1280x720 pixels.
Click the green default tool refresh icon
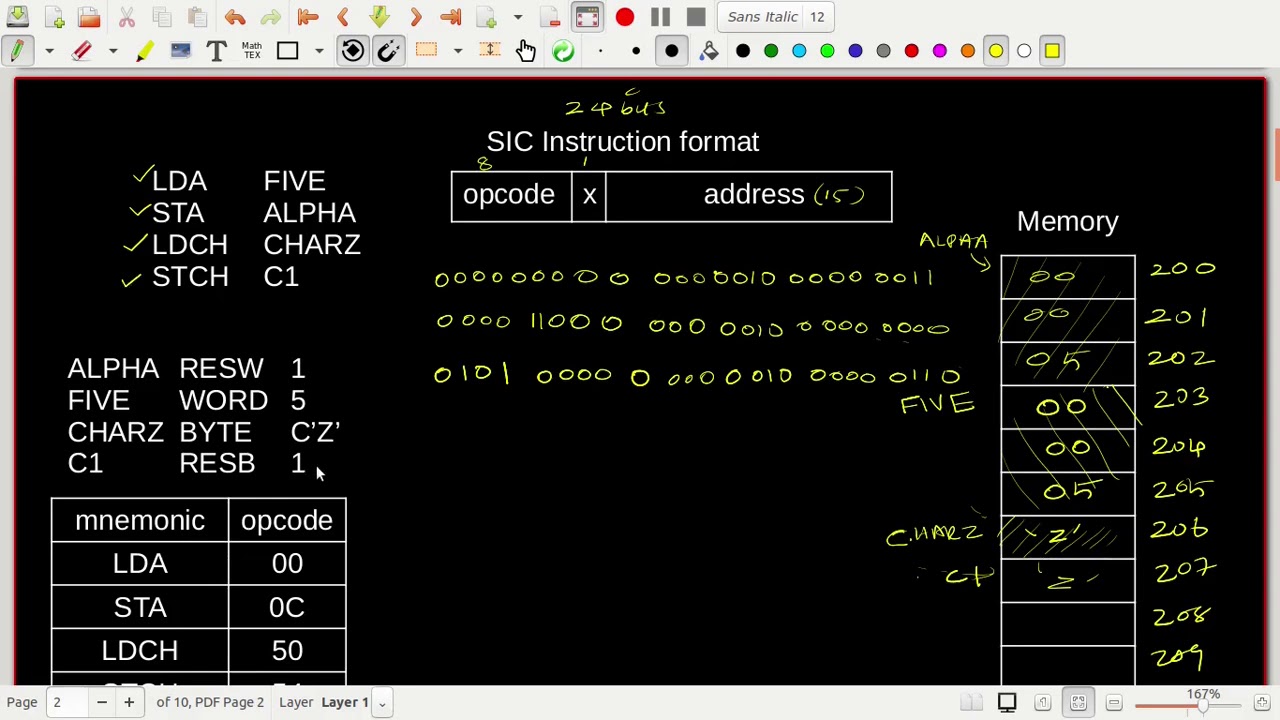(x=563, y=51)
